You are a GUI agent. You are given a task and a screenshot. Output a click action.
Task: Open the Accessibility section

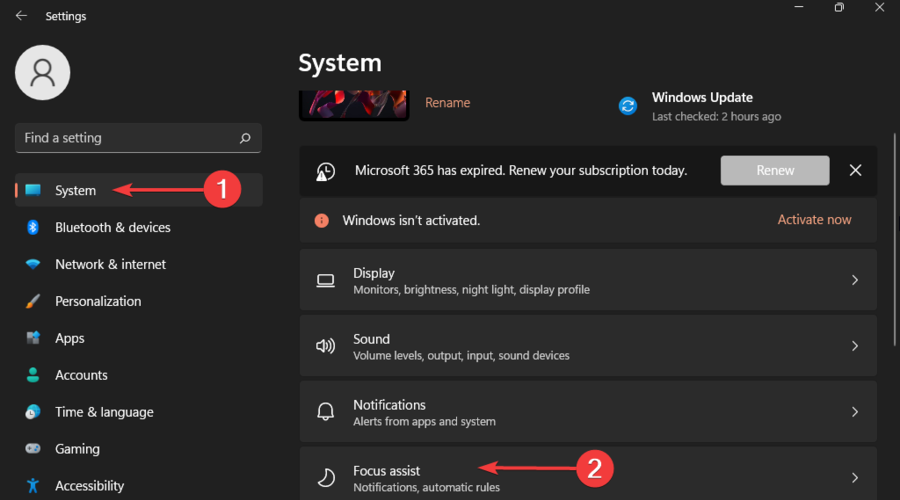(89, 486)
